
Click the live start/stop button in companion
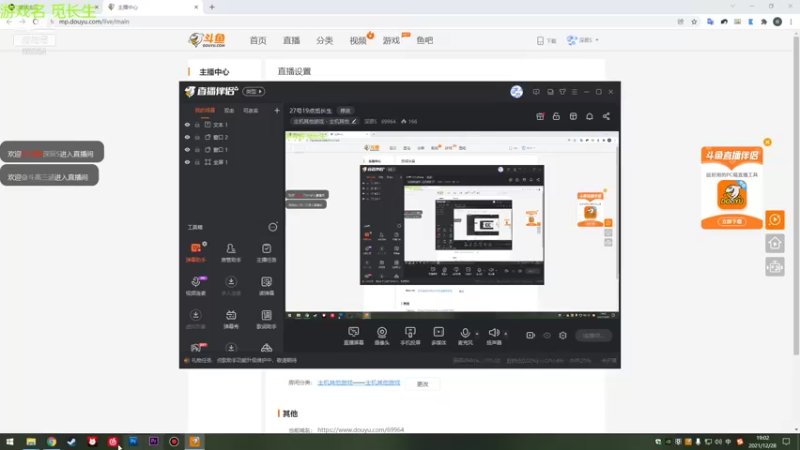pos(593,335)
